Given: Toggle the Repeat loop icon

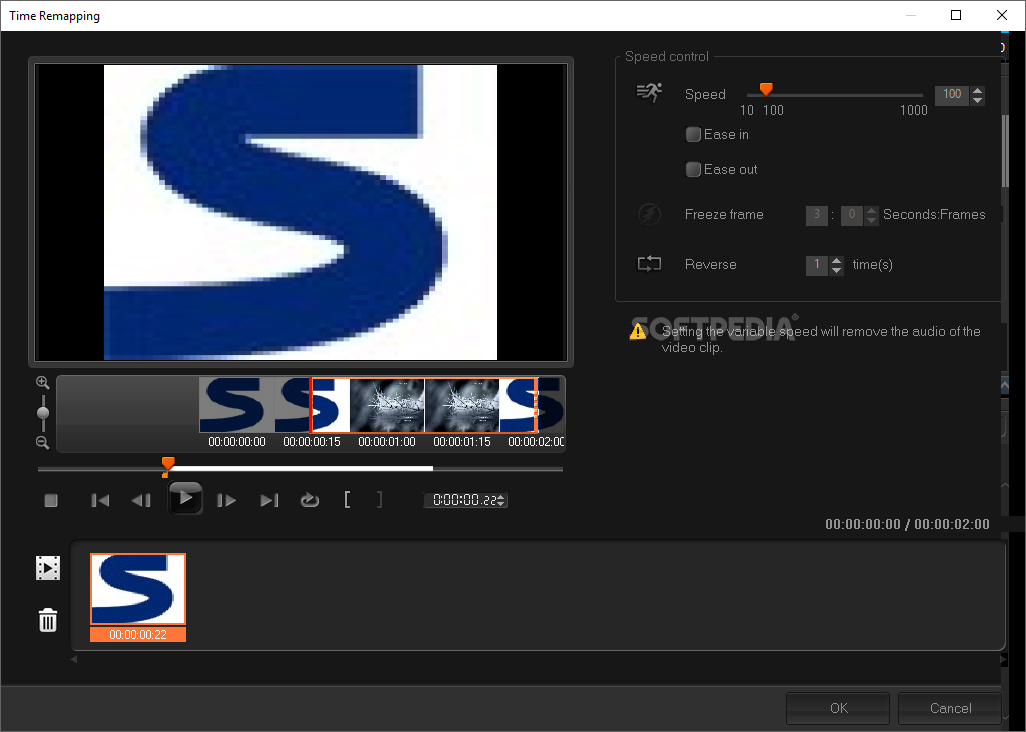Looking at the screenshot, I should point(310,500).
